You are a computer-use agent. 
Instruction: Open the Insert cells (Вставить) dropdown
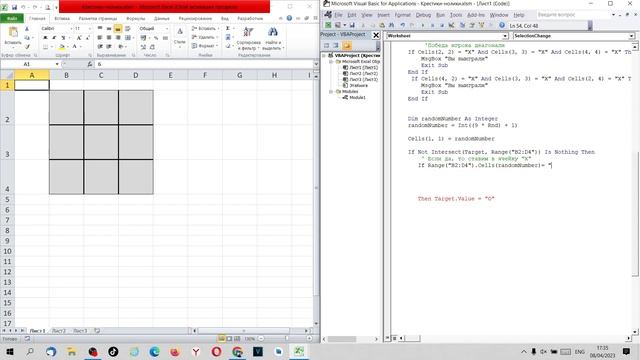point(205,29)
